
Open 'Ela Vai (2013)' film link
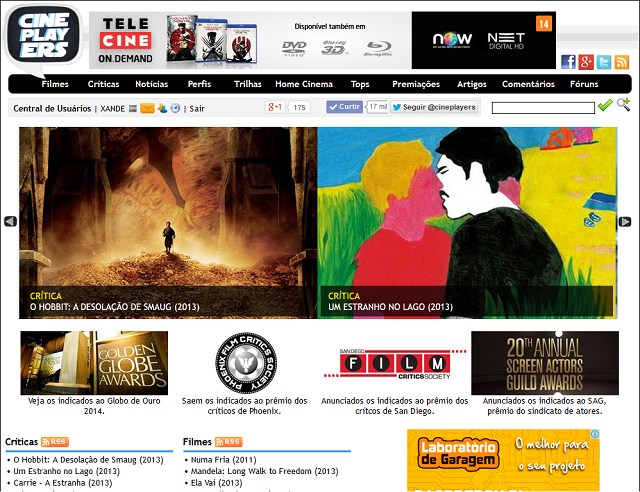216,483
